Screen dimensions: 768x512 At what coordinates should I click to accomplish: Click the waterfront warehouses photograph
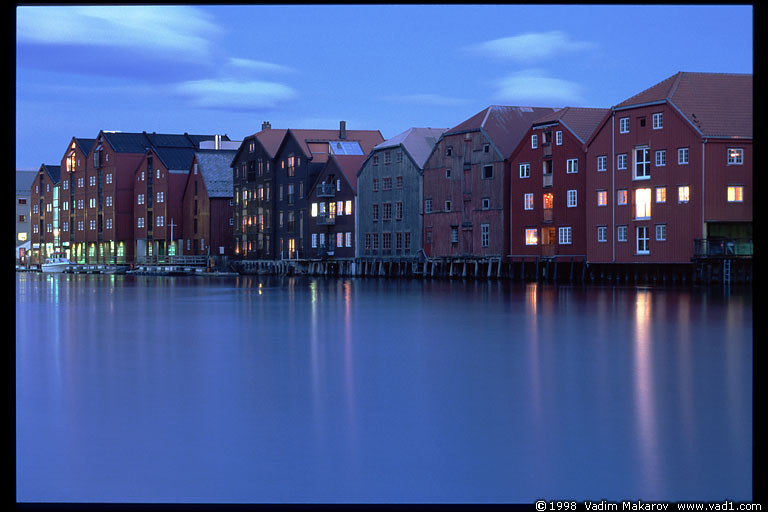click(x=384, y=254)
